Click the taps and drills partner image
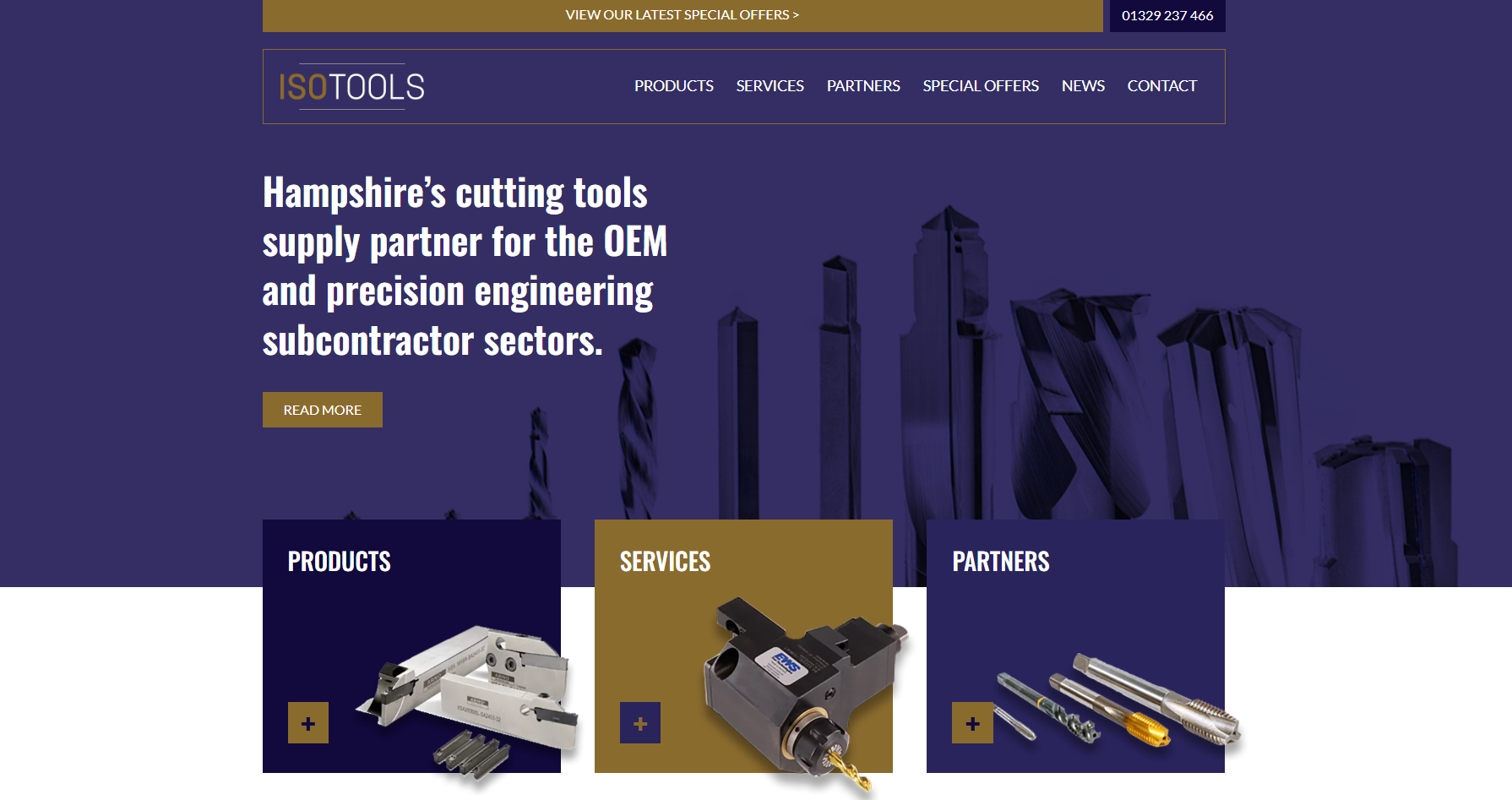 coord(1117,701)
